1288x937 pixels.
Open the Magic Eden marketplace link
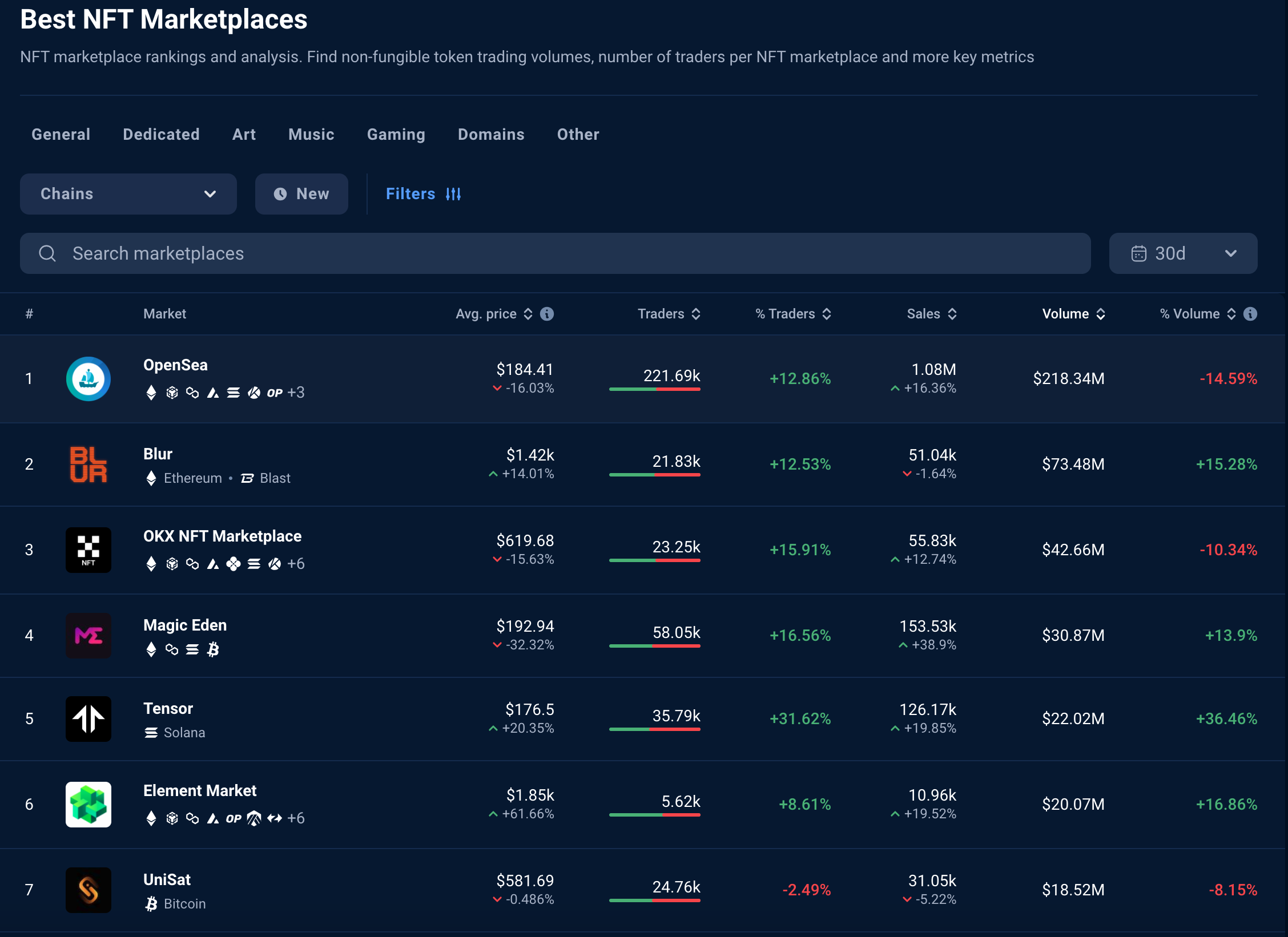(185, 625)
